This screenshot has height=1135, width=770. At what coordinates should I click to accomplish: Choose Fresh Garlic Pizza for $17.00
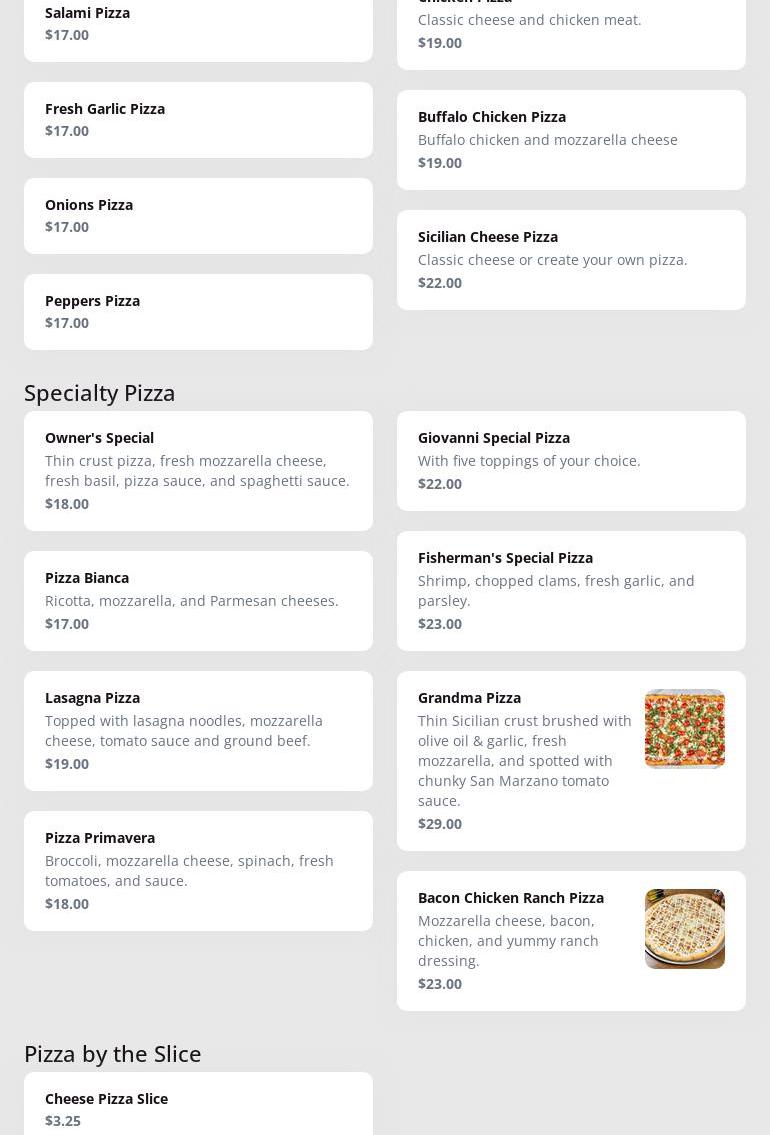pyautogui.click(x=198, y=120)
